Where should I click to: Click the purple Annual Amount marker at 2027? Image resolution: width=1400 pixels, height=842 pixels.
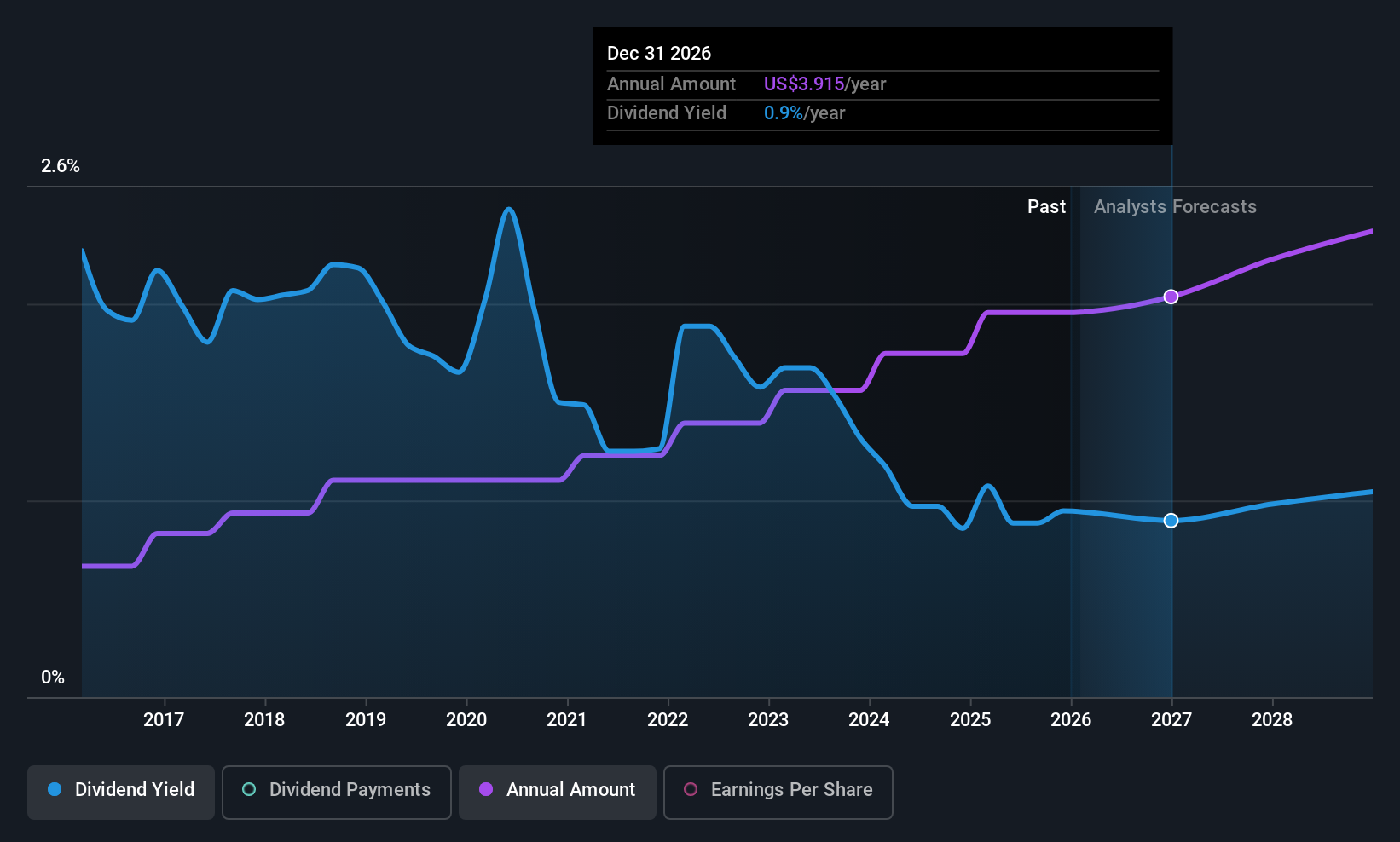[1171, 297]
